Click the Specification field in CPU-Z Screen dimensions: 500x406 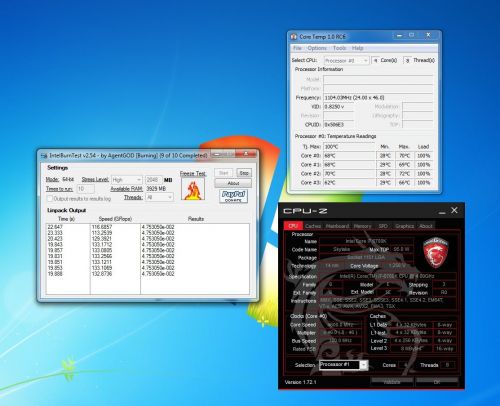389,276
